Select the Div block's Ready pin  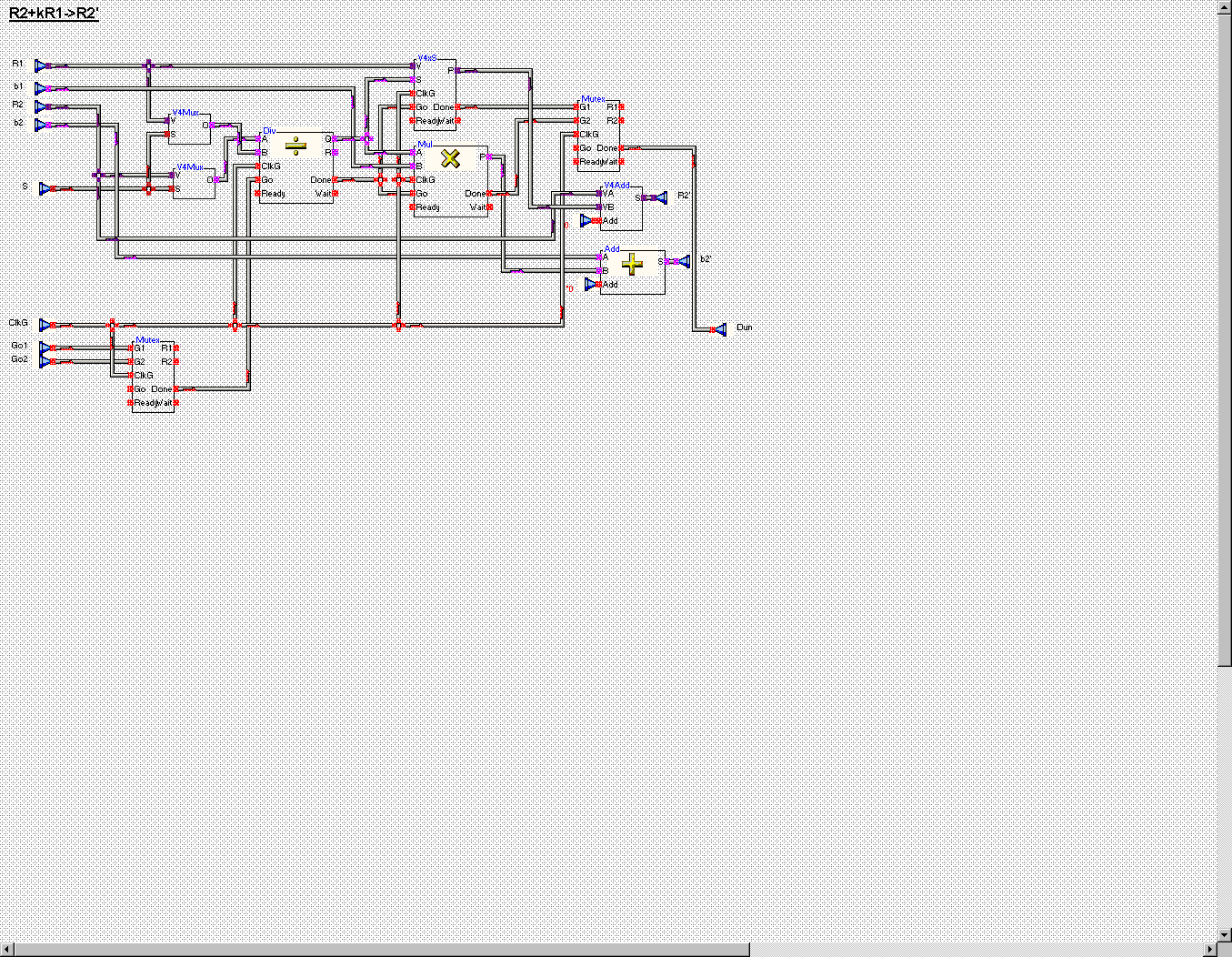tap(258, 194)
